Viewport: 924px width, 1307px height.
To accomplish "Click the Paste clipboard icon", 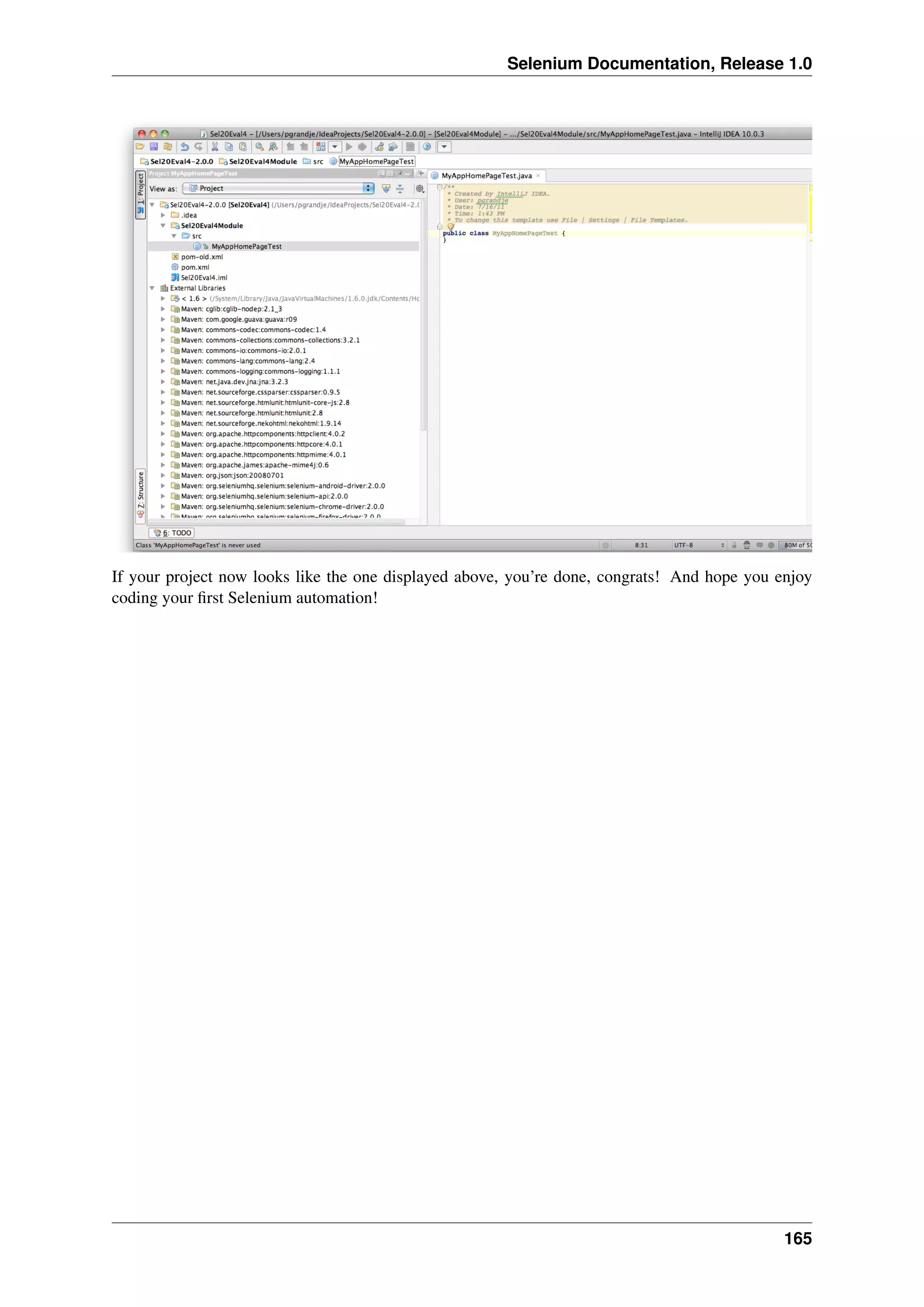I will tap(243, 147).
